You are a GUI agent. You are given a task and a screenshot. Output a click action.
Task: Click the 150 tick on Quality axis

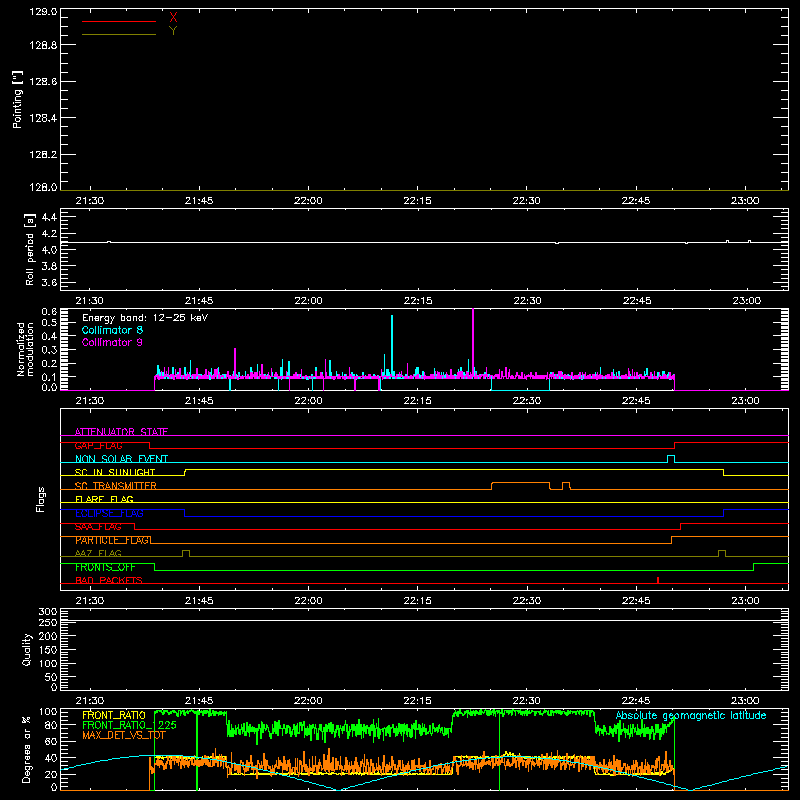click(x=47, y=649)
